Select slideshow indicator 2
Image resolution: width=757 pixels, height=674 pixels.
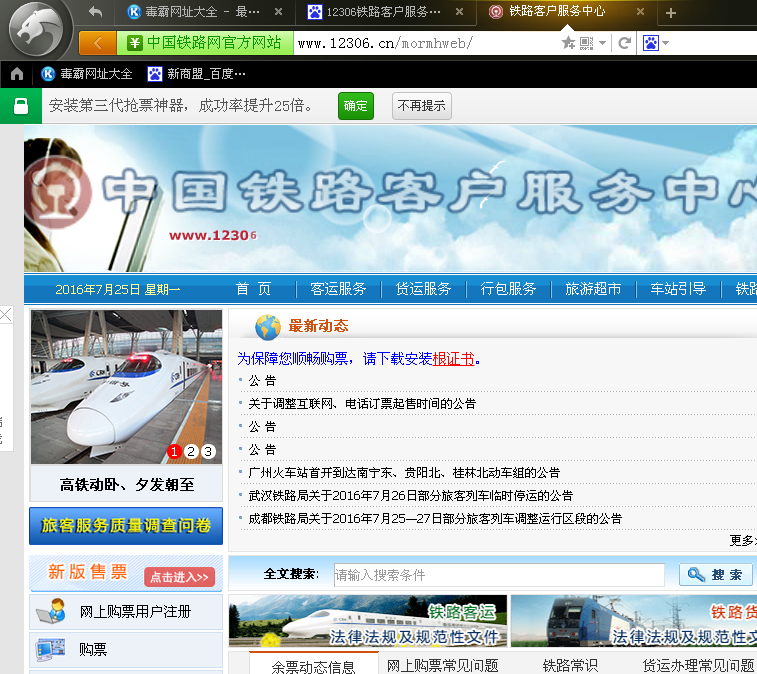tap(191, 451)
